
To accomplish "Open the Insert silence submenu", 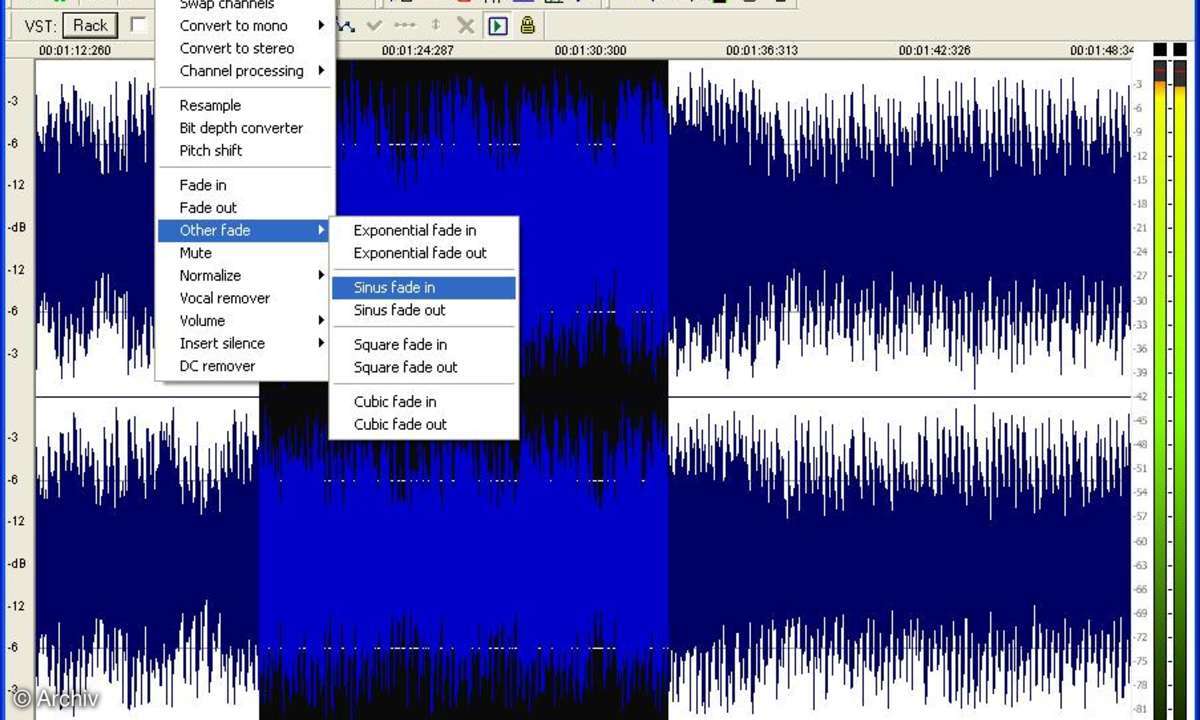I will tap(243, 343).
